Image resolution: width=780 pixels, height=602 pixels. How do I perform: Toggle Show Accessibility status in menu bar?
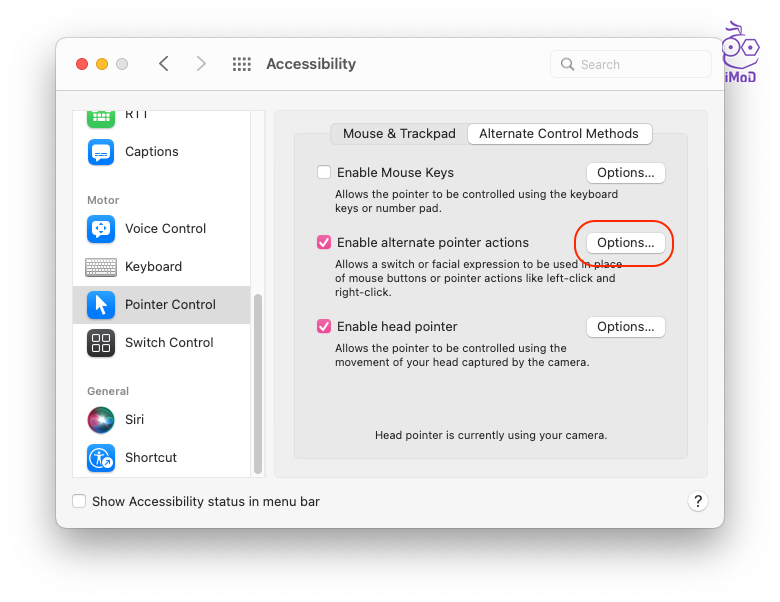point(79,501)
